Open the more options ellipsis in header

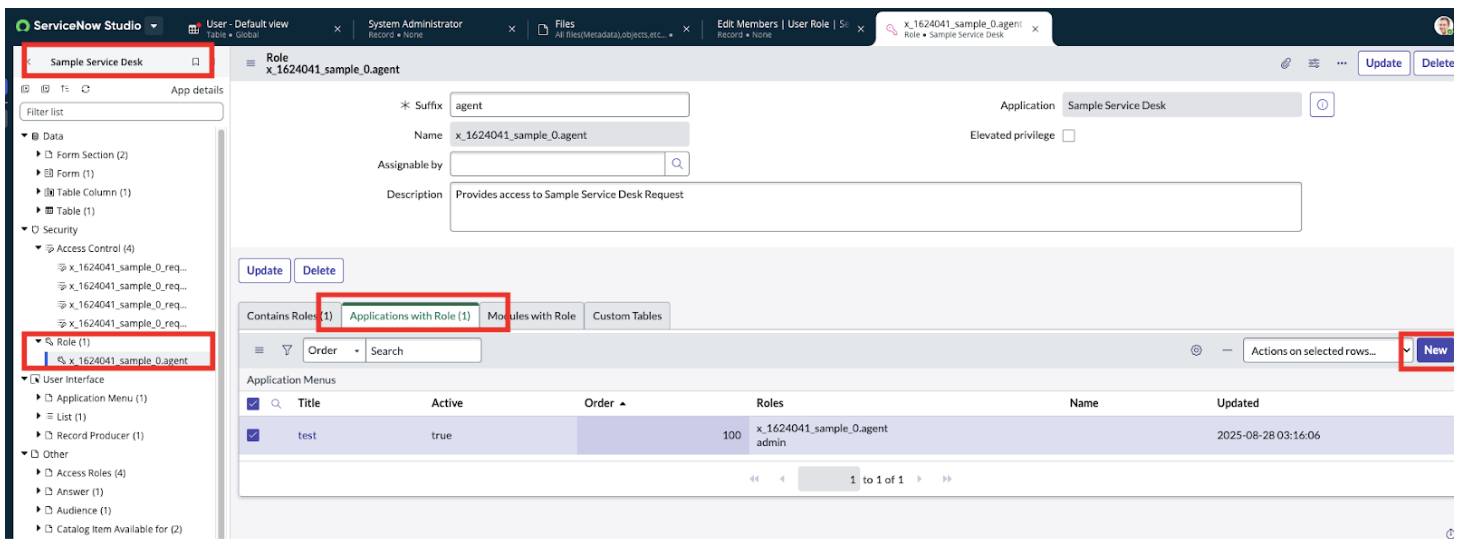coord(1341,63)
